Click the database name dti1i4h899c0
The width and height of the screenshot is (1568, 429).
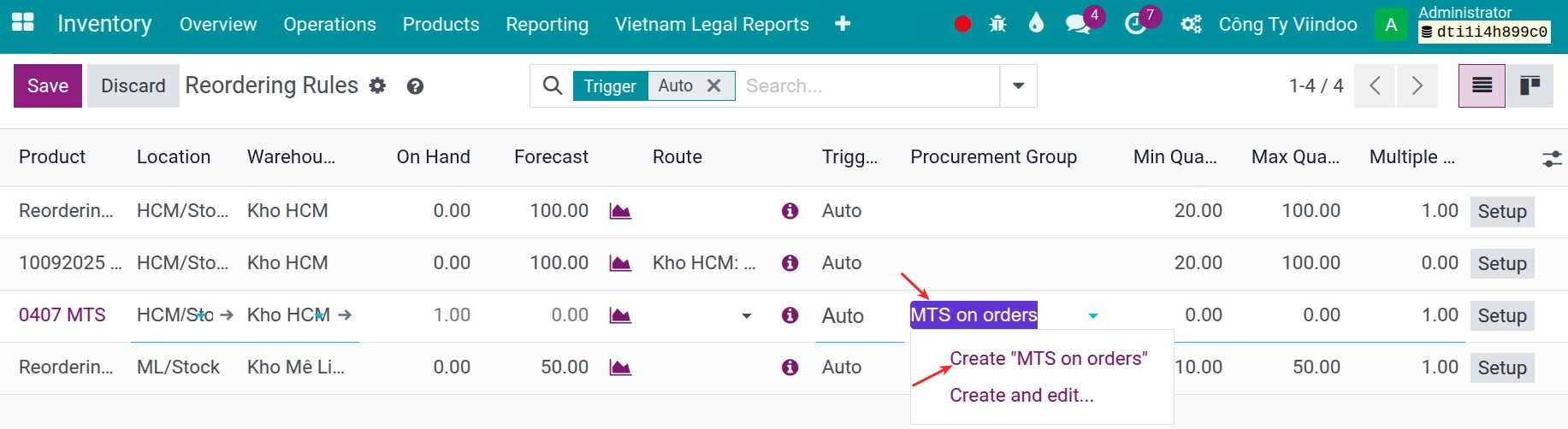[1484, 32]
